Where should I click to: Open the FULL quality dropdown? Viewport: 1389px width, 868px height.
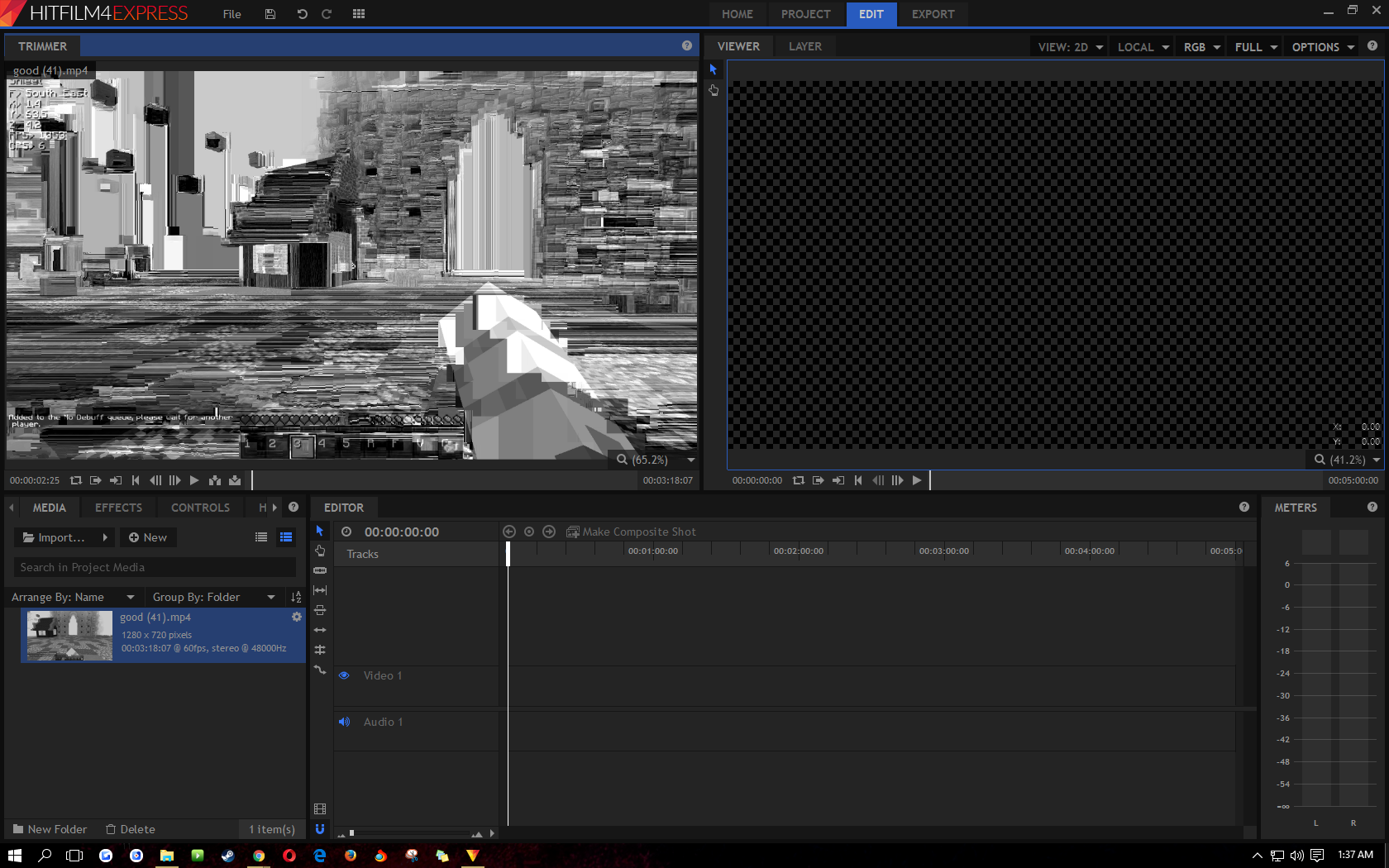1255,47
